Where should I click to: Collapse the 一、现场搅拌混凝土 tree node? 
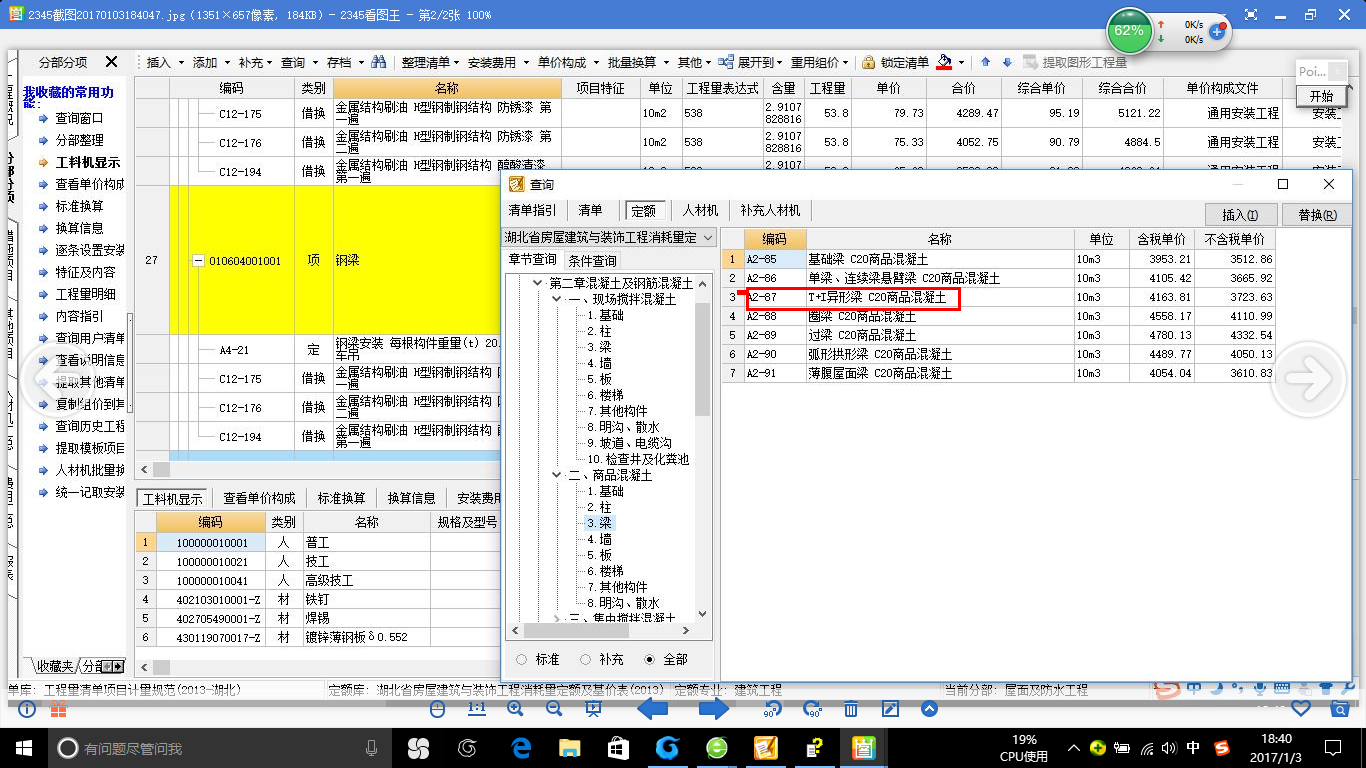556,299
